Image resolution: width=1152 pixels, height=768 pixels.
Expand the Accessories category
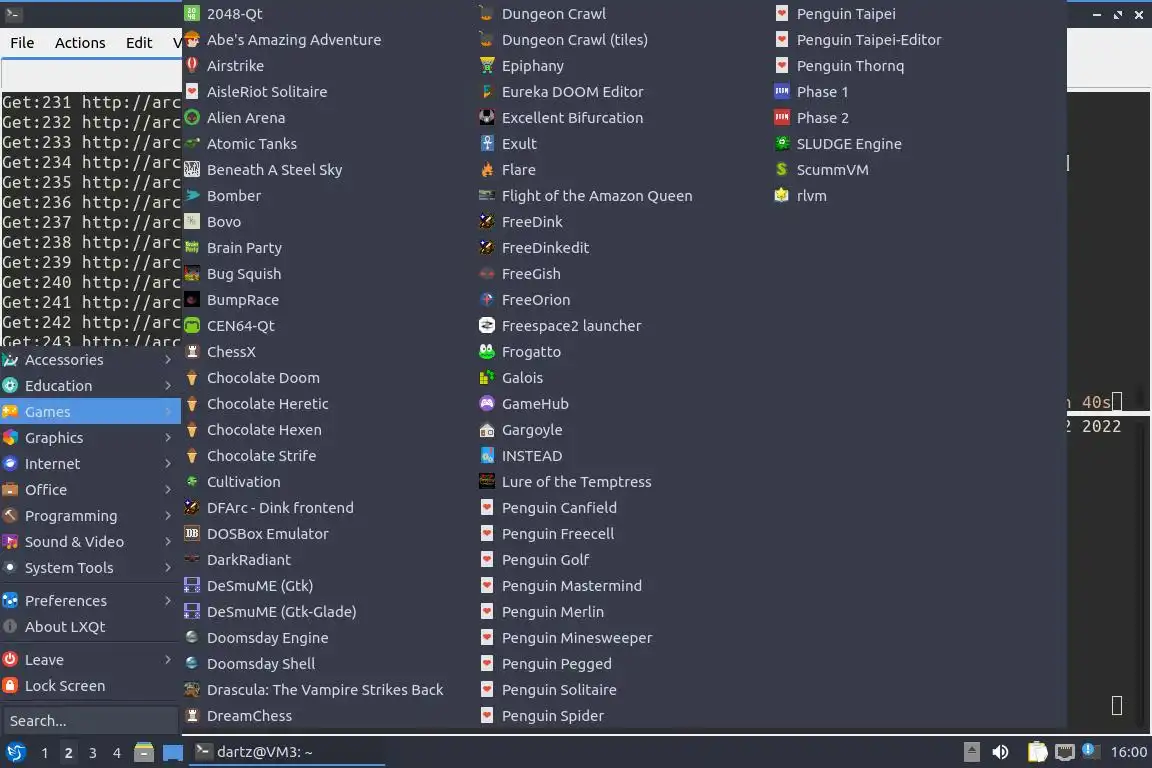[90, 360]
